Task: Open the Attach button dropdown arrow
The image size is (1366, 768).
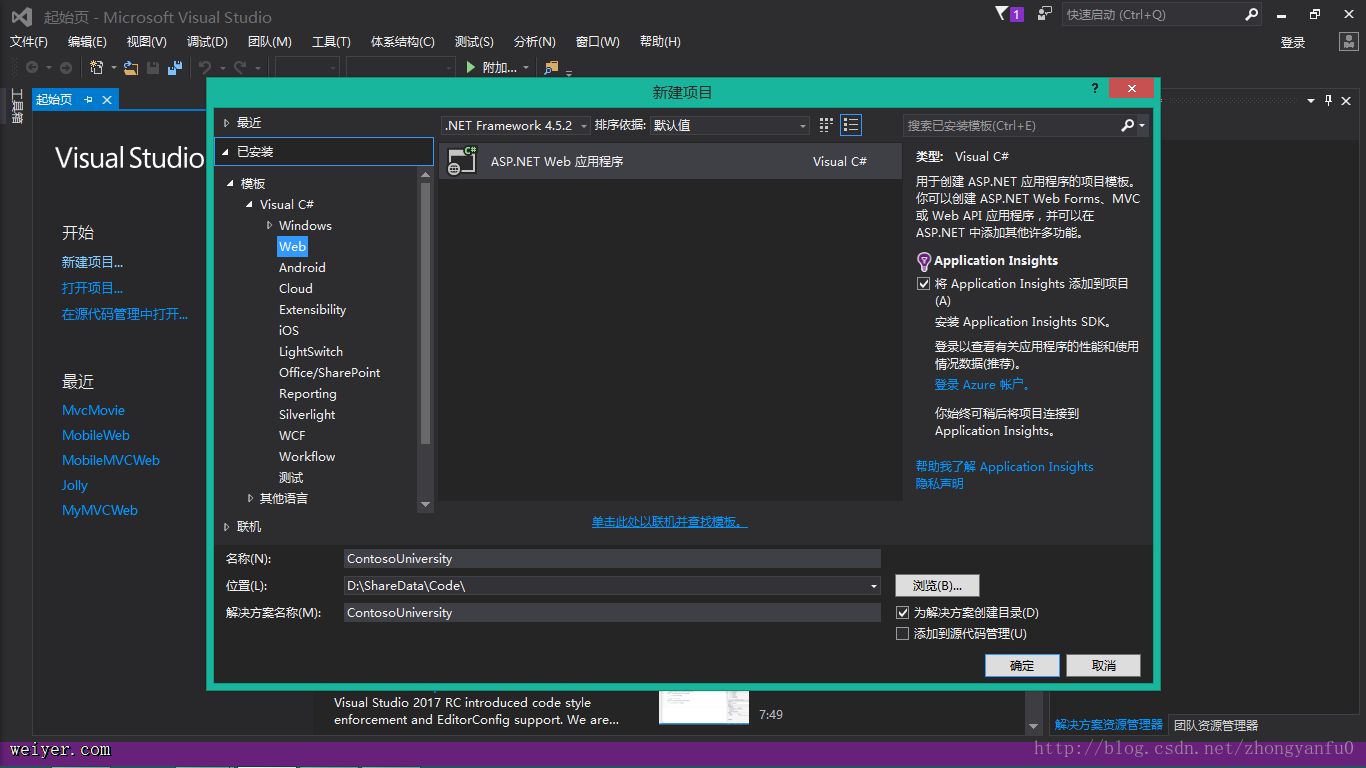Action: click(525, 68)
